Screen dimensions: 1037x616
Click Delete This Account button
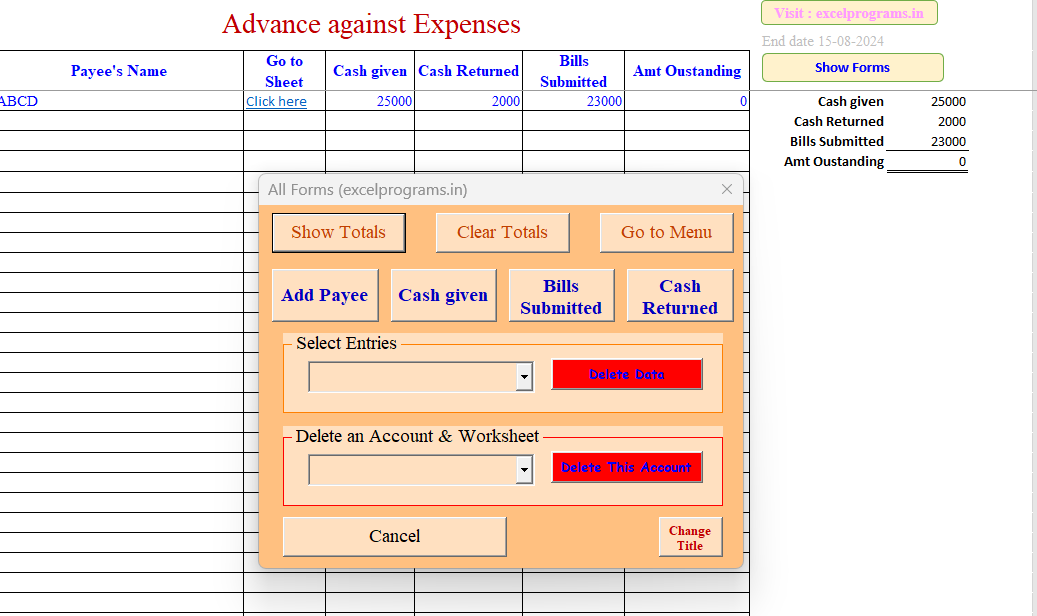627,466
